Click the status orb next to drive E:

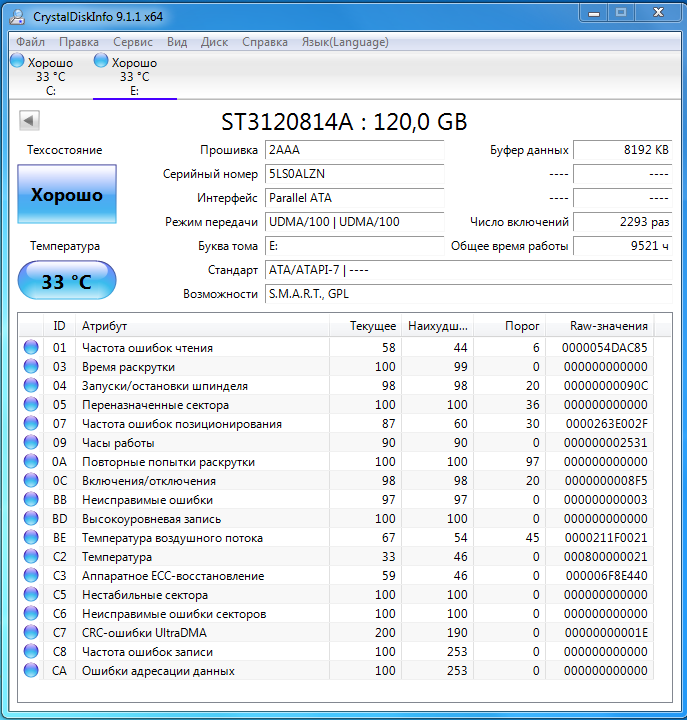point(101,62)
